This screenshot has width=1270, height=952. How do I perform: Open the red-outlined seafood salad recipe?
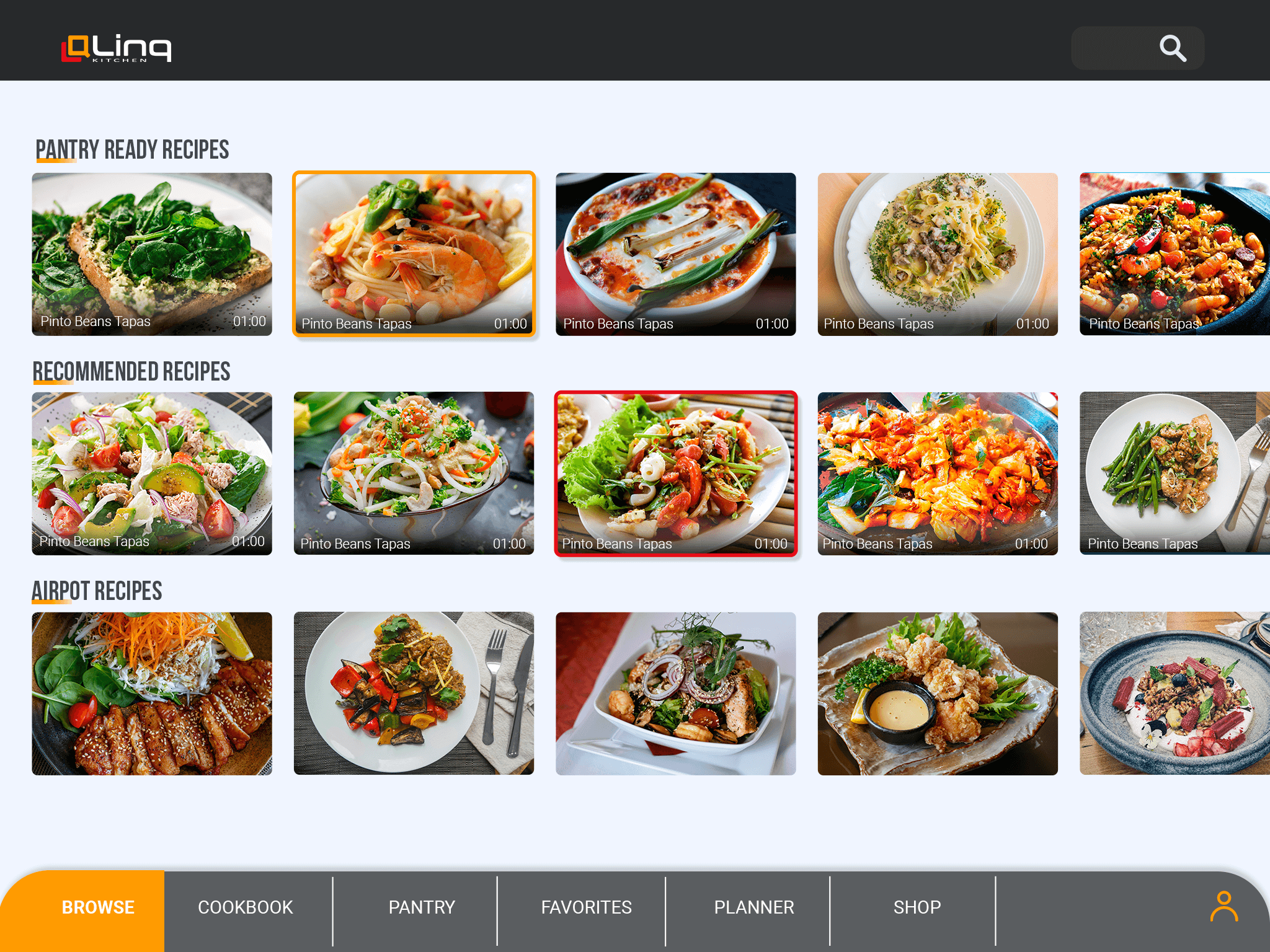(675, 474)
